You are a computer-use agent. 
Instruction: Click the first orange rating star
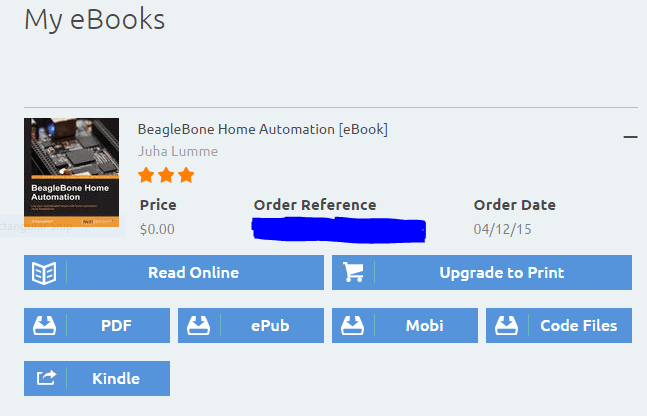point(146,176)
